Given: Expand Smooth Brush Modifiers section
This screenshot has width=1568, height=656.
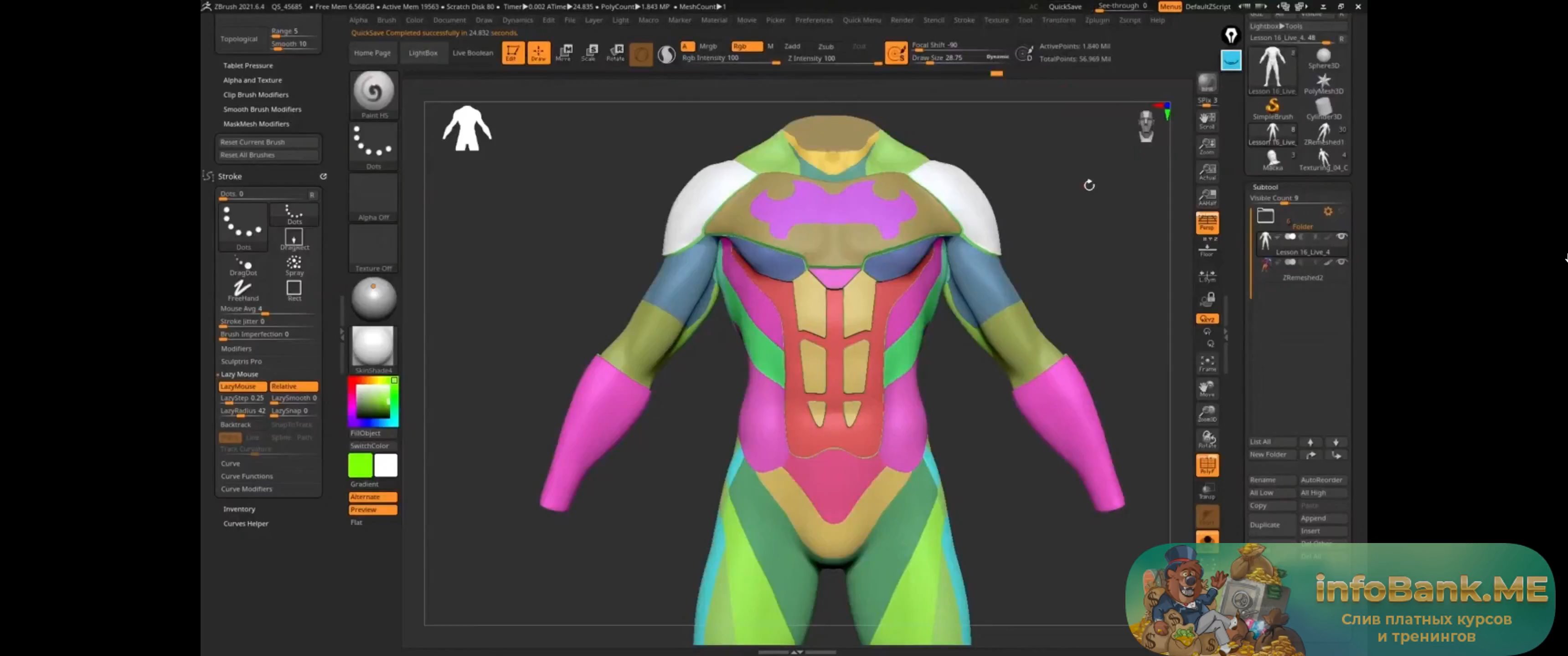Looking at the screenshot, I should pyautogui.click(x=263, y=109).
